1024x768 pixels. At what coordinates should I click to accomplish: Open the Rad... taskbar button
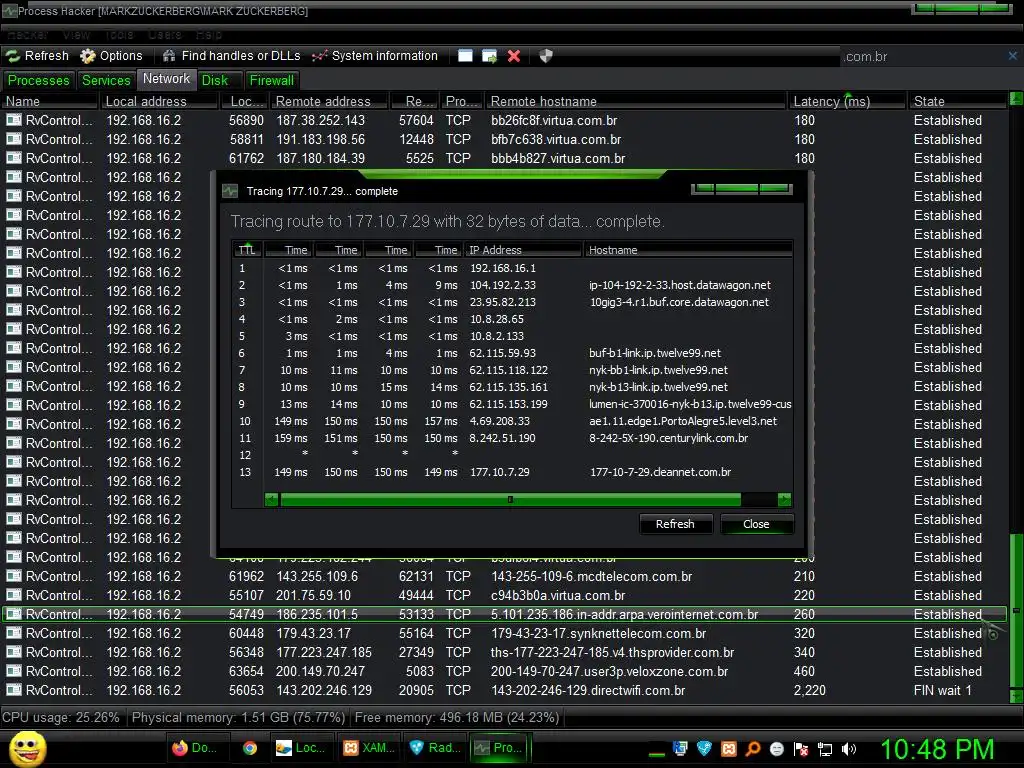[x=435, y=748]
